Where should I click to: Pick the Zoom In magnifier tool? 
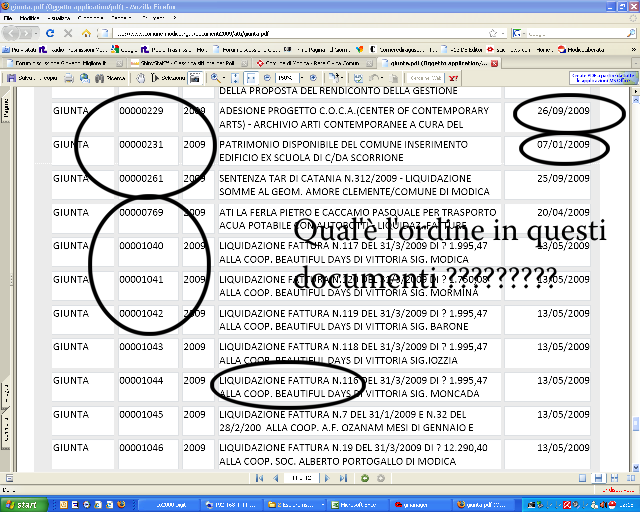tap(215, 78)
